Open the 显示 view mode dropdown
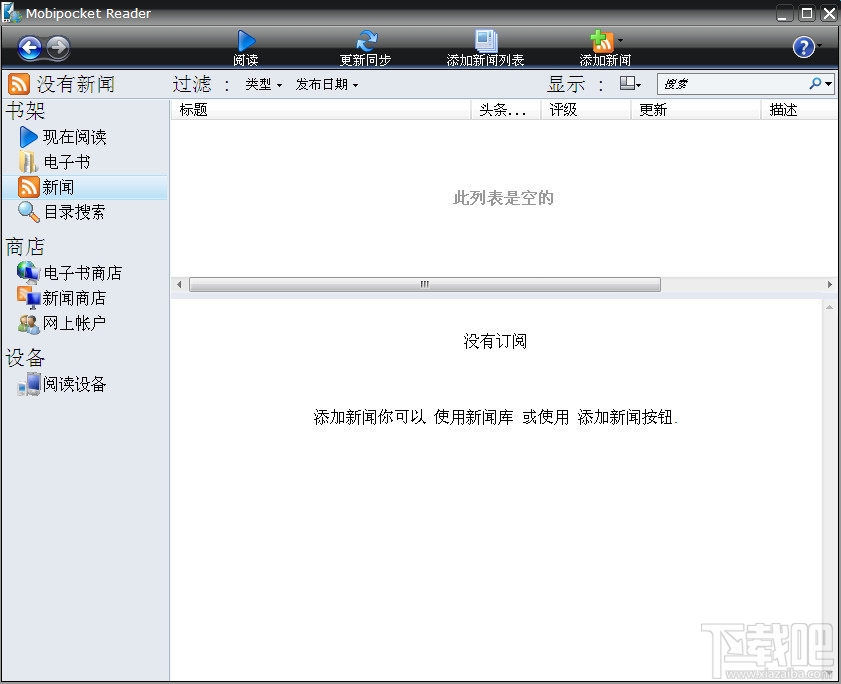 pos(630,84)
